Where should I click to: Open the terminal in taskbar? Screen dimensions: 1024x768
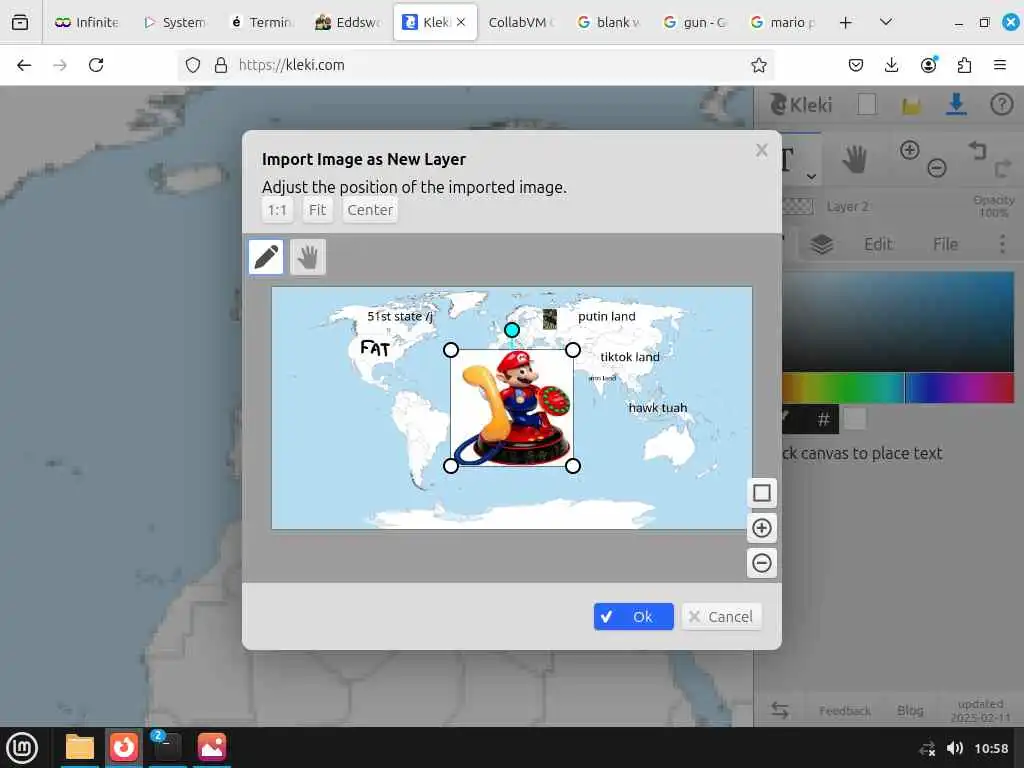pos(167,748)
